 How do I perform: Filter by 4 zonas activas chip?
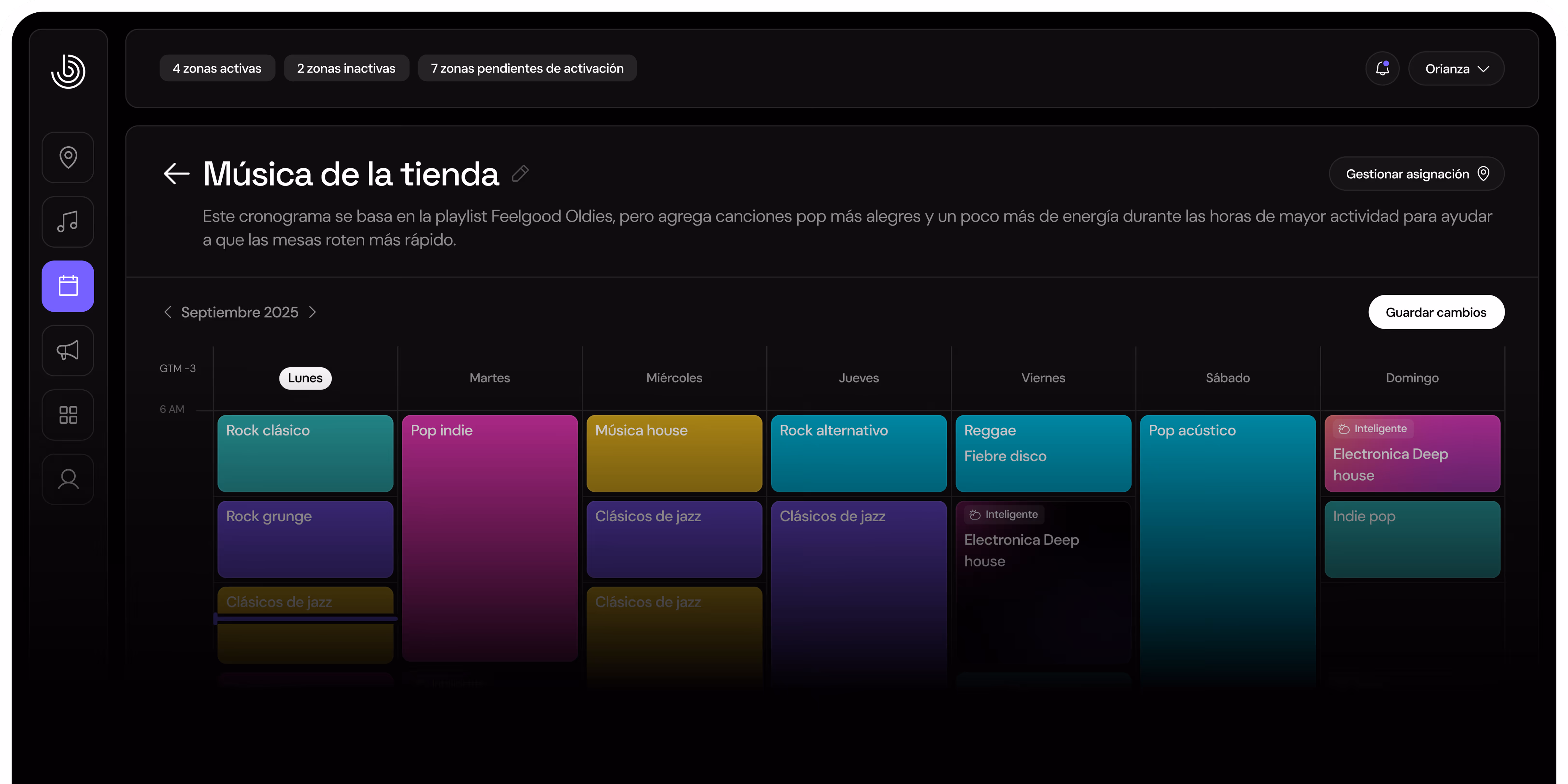(x=217, y=68)
